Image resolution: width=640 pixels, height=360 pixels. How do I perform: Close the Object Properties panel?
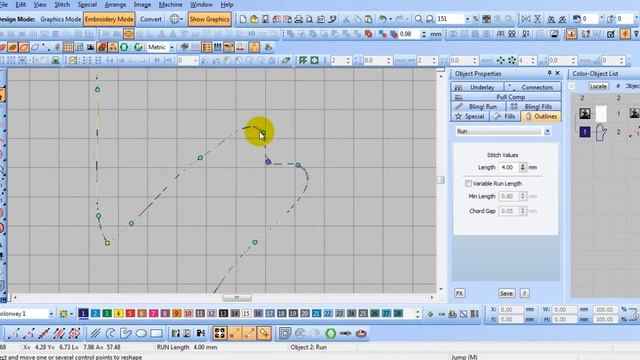click(x=558, y=73)
